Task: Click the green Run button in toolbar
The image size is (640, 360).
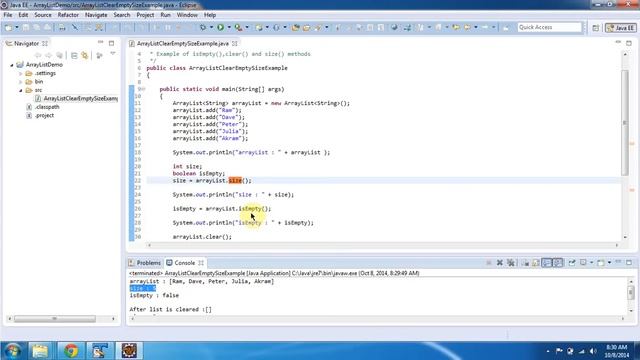Action: tap(220, 27)
